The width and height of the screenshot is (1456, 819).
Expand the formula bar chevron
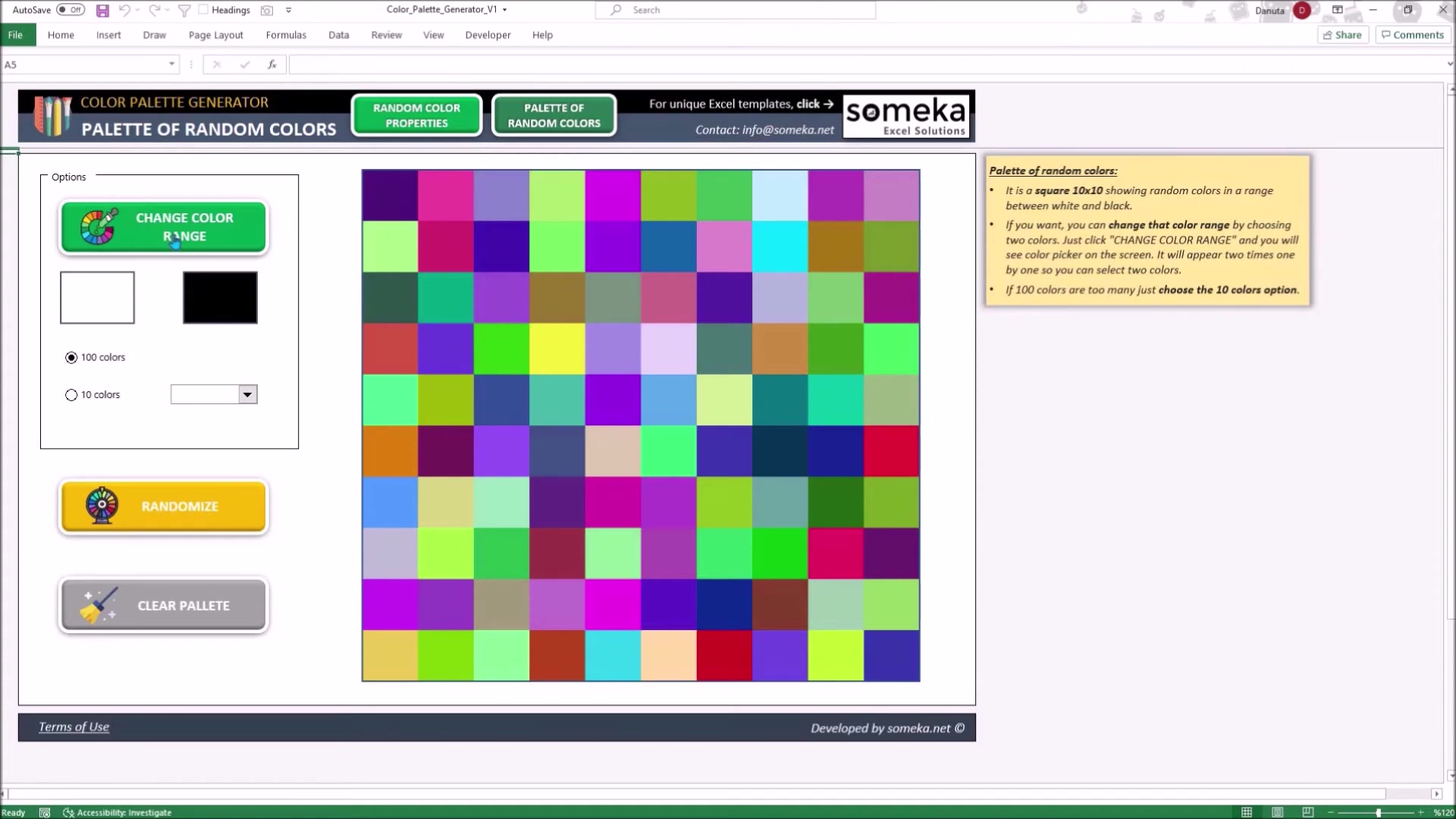pos(1450,64)
